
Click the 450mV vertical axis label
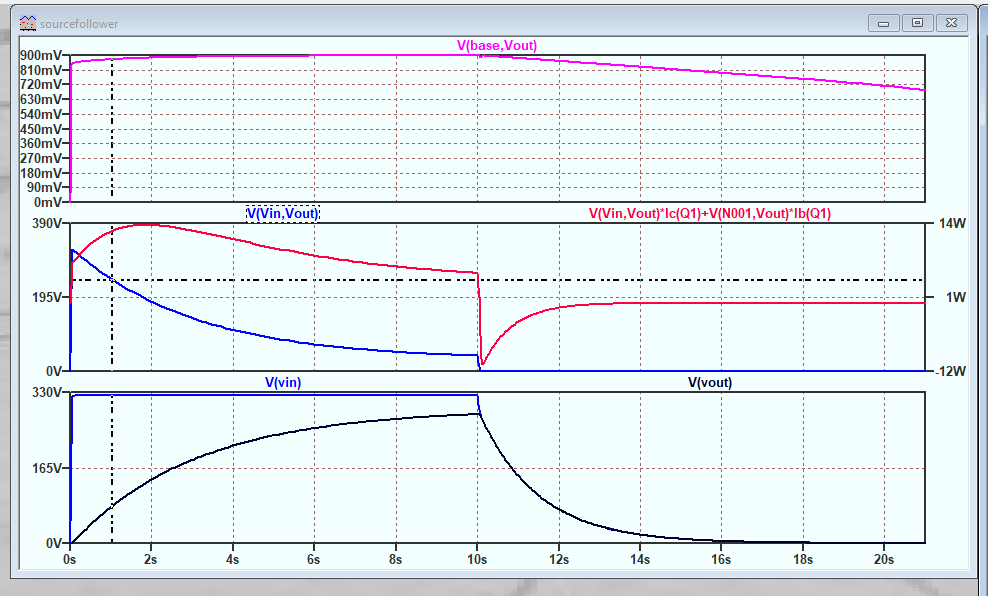coord(41,129)
